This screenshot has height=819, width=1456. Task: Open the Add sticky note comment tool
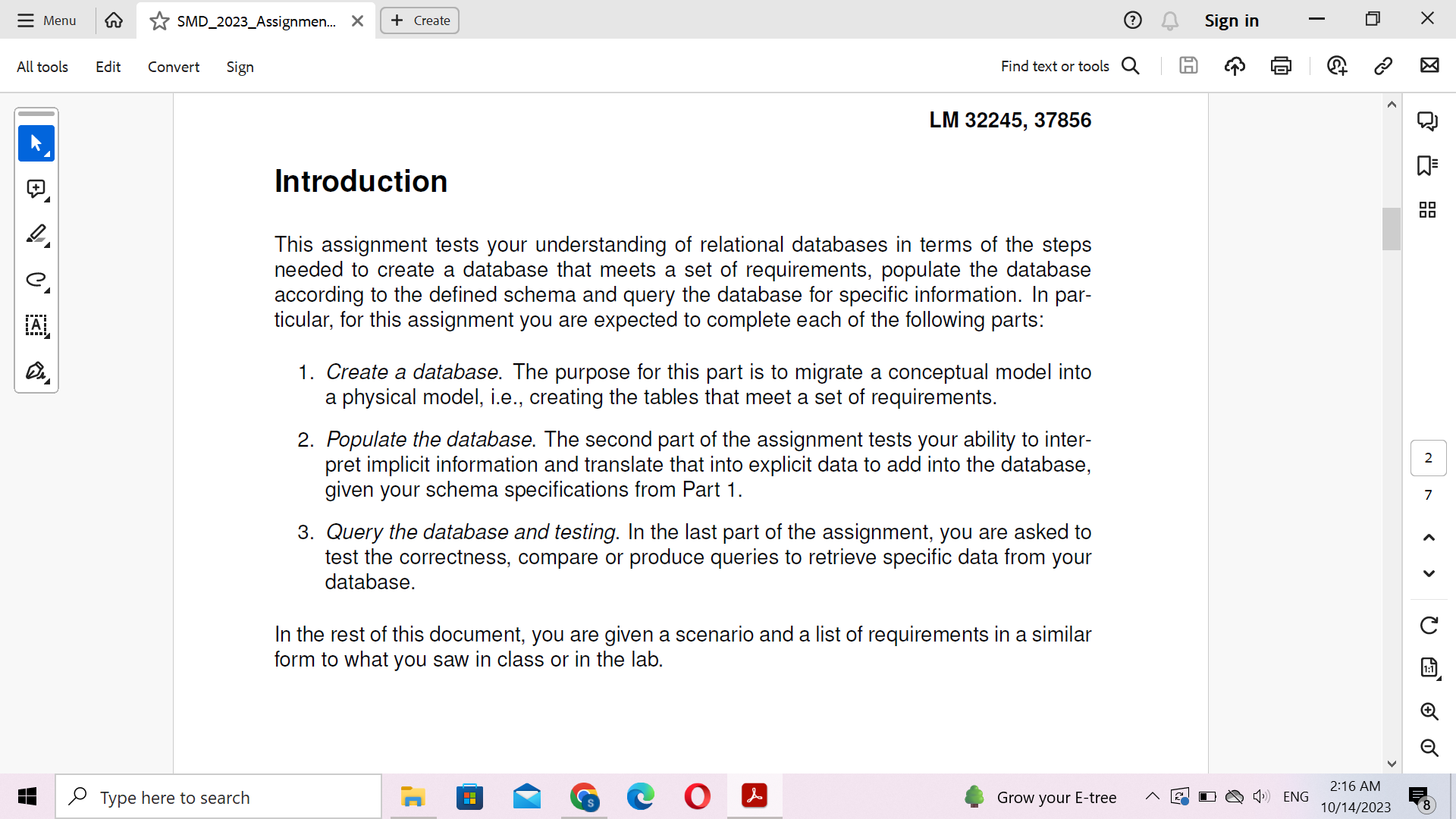tap(36, 189)
